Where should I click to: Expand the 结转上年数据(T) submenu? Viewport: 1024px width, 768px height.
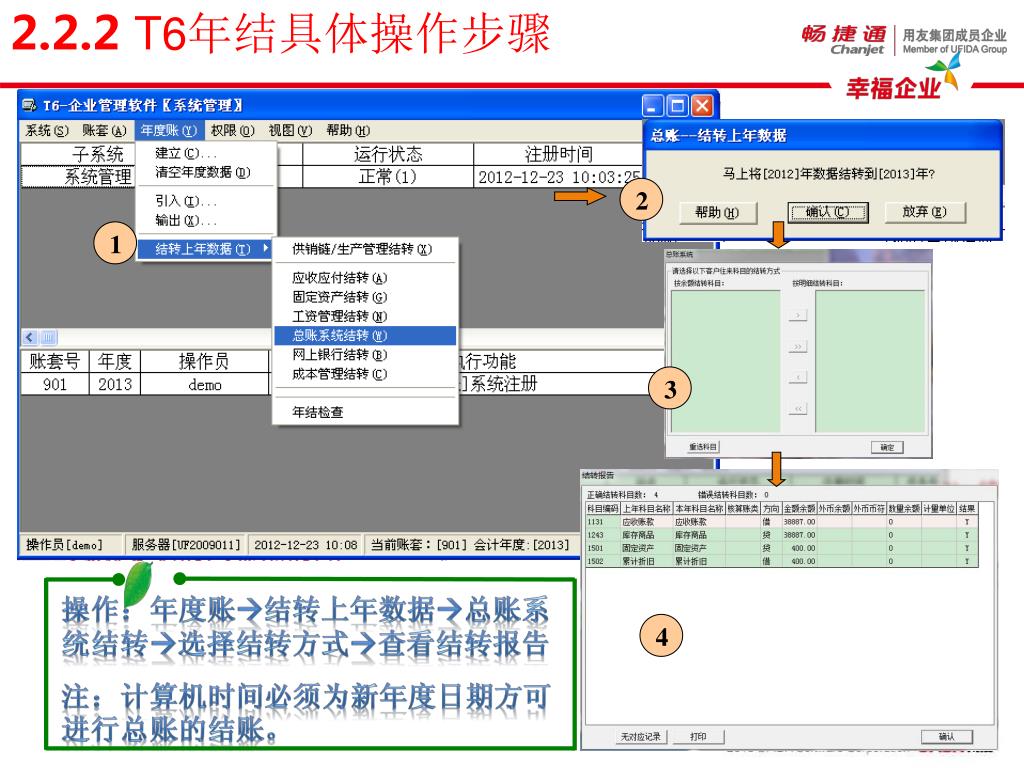coord(205,249)
